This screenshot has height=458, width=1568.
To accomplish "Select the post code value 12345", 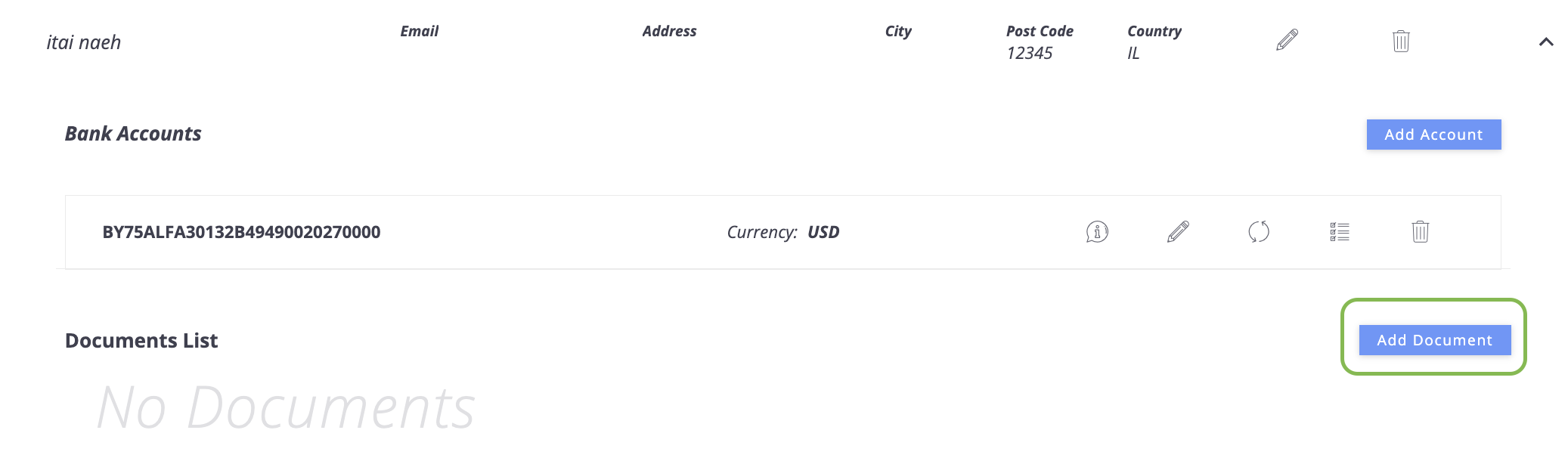I will pos(1029,53).
